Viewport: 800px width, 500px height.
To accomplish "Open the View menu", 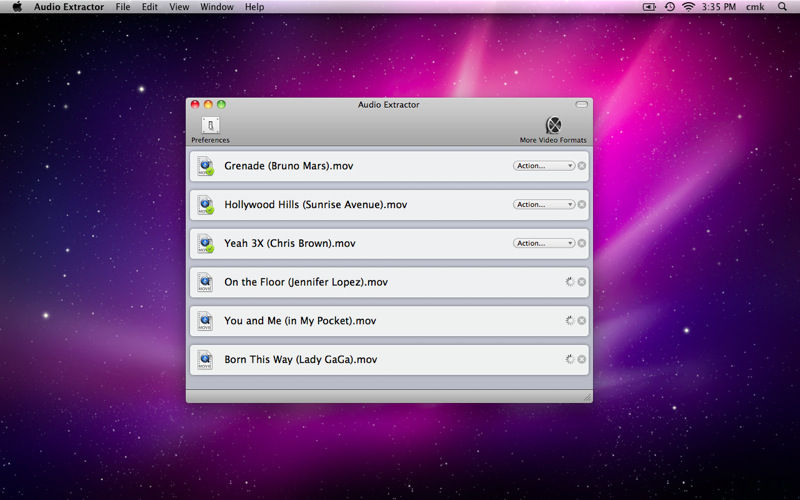I will click(x=179, y=7).
